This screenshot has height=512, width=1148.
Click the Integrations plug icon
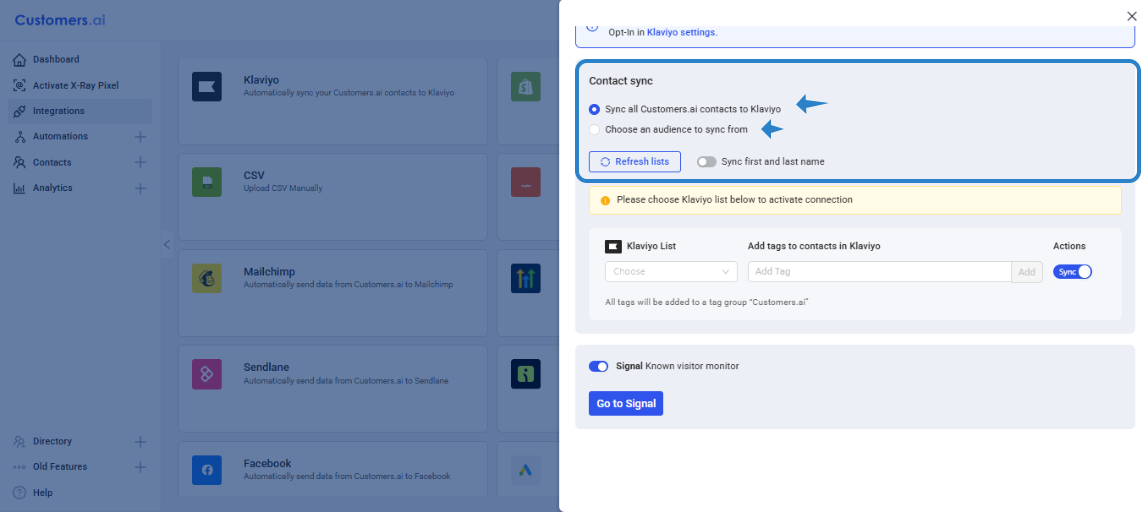point(20,111)
